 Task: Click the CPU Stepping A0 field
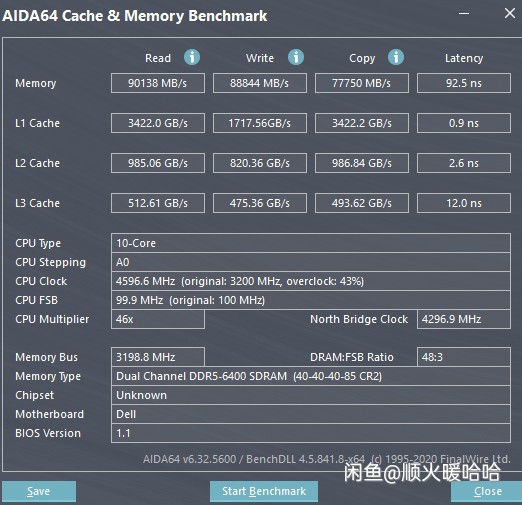tap(311, 262)
